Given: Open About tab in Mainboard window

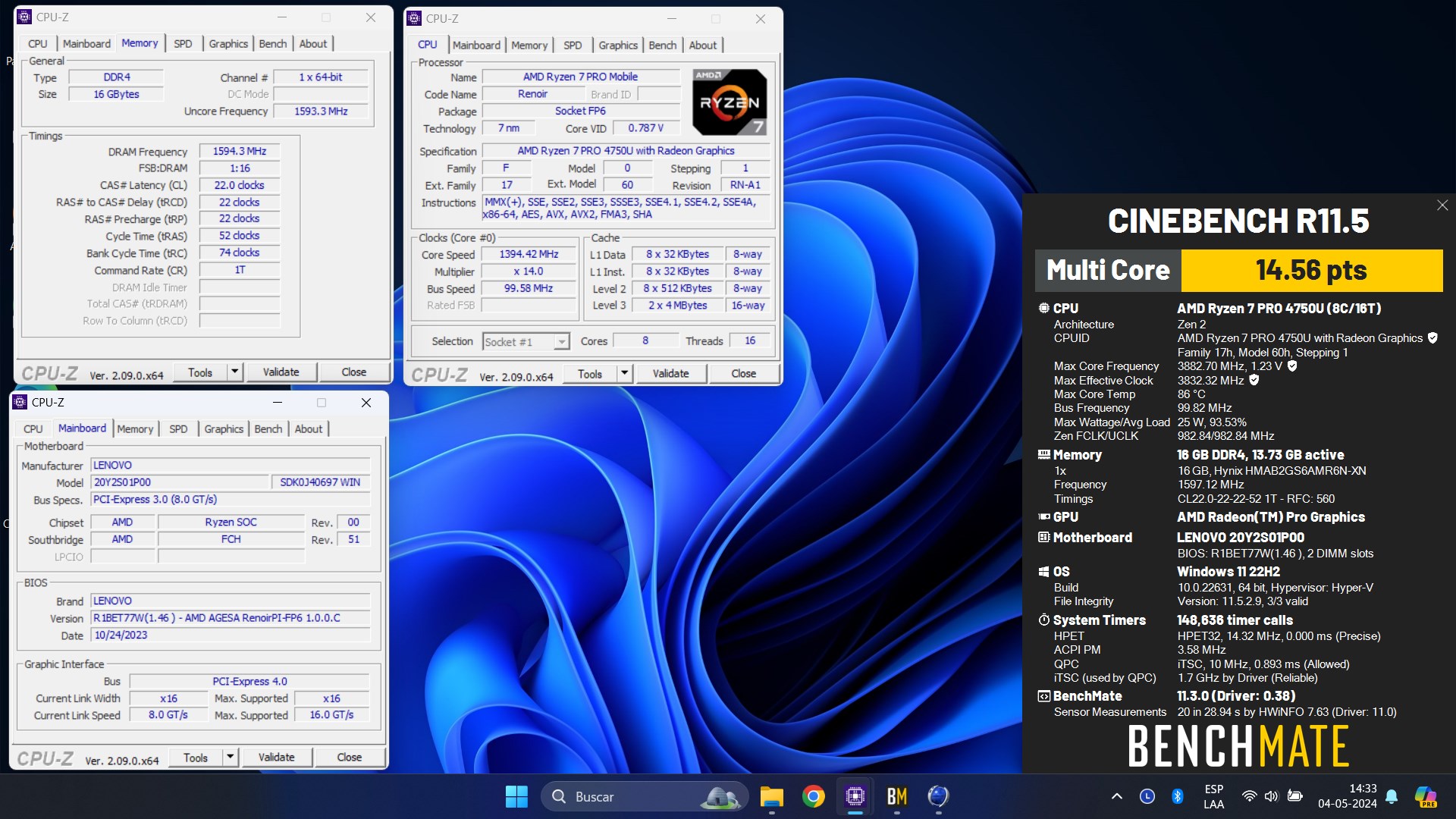Looking at the screenshot, I should click(x=309, y=428).
